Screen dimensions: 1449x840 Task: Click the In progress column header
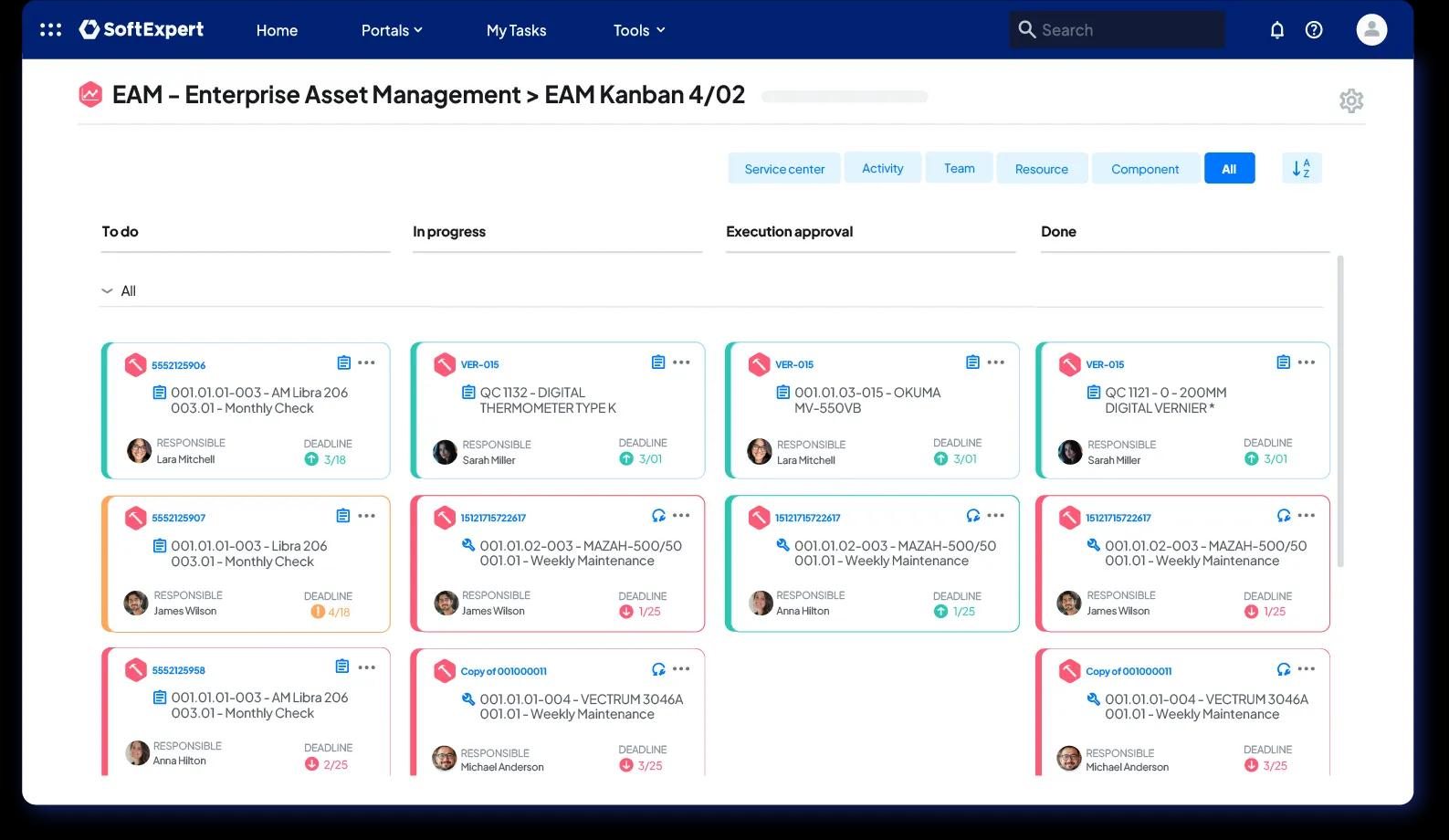448,232
